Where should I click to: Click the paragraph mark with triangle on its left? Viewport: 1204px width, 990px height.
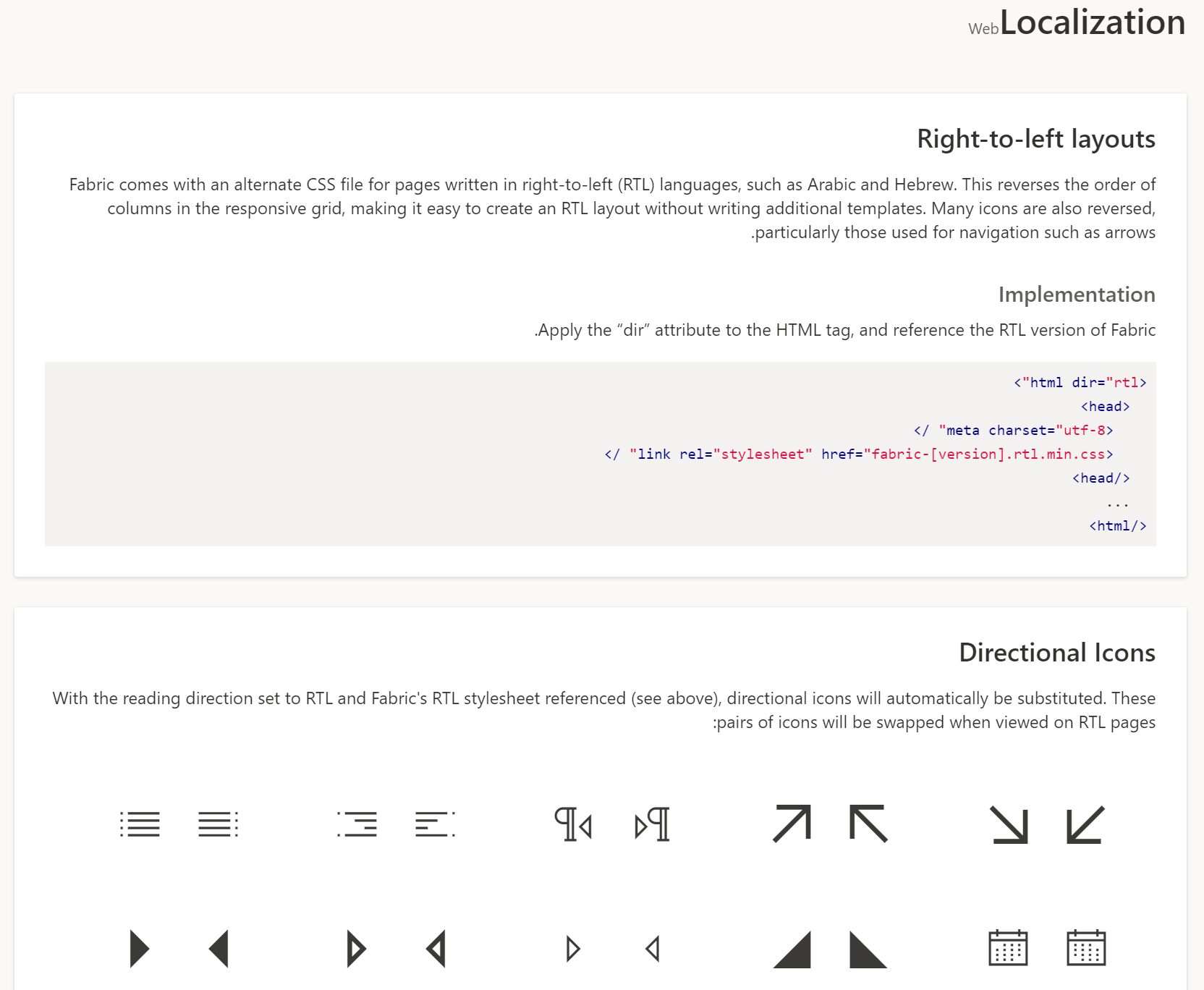click(x=652, y=824)
